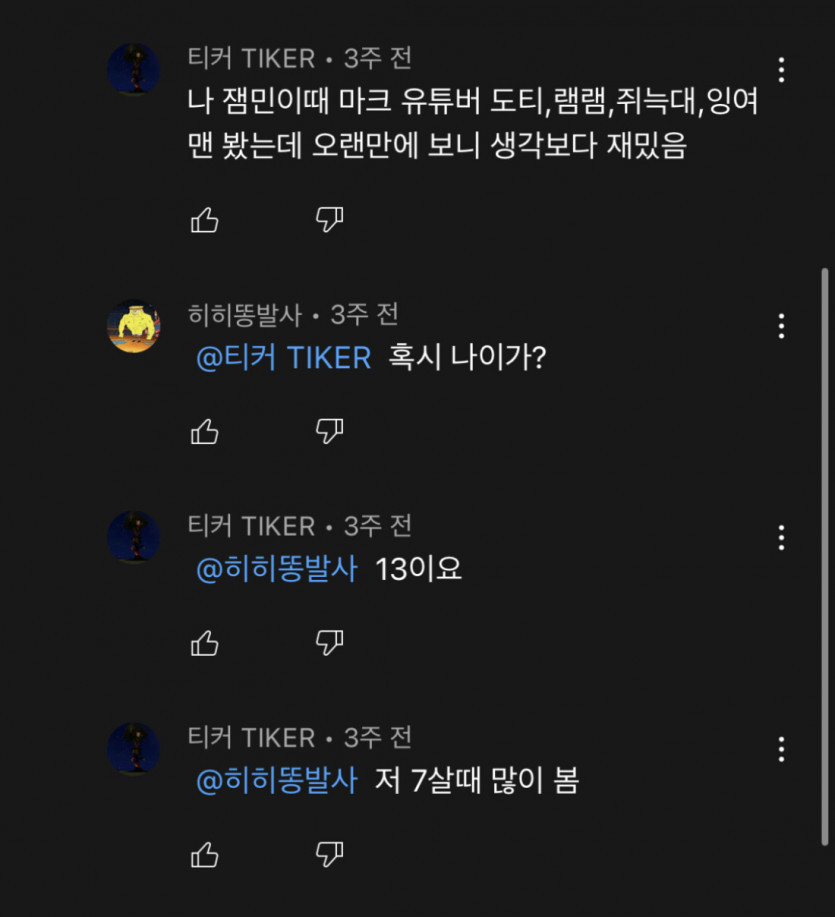Open more options for the '저 7살때' reply
835x917 pixels.
(781, 749)
